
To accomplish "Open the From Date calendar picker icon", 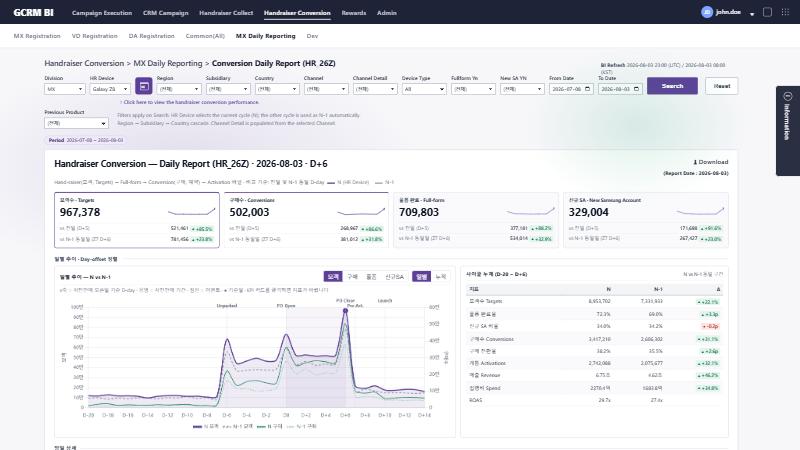I will pyautogui.click(x=587, y=89).
